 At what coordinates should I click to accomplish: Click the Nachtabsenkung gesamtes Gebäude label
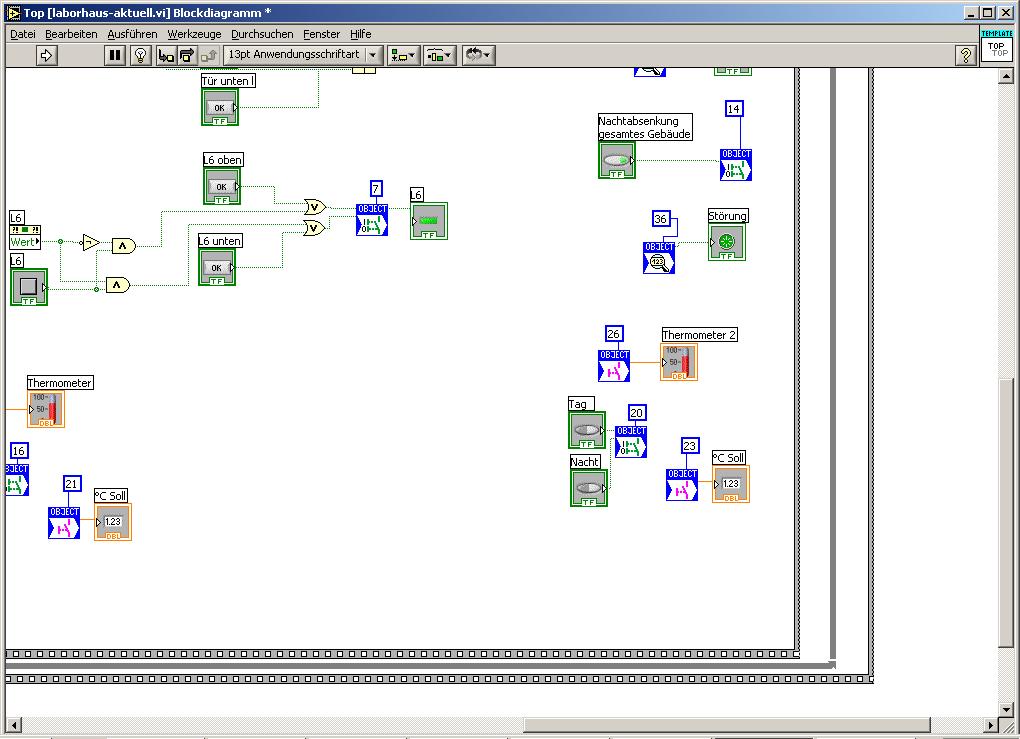pos(645,127)
